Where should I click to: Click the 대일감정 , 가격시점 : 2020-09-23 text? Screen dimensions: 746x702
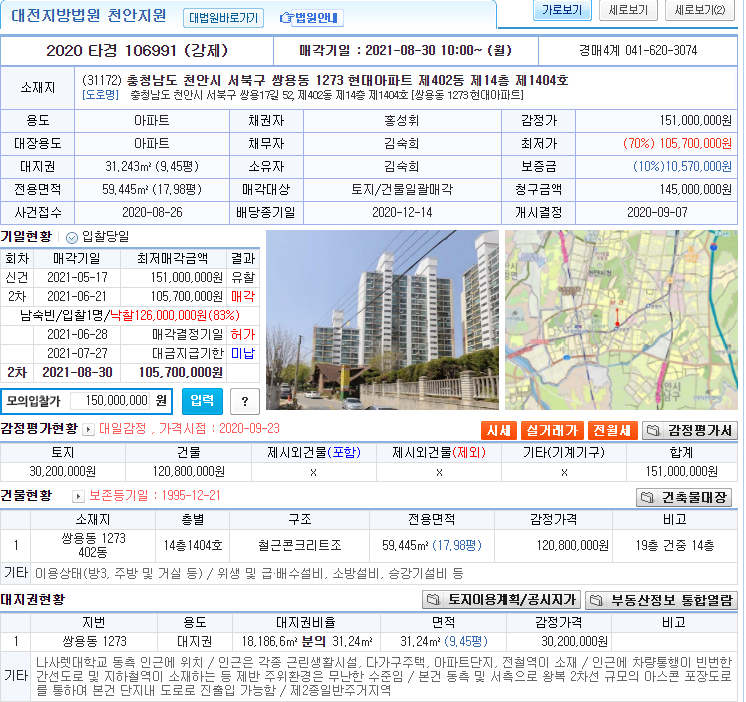pyautogui.click(x=189, y=429)
